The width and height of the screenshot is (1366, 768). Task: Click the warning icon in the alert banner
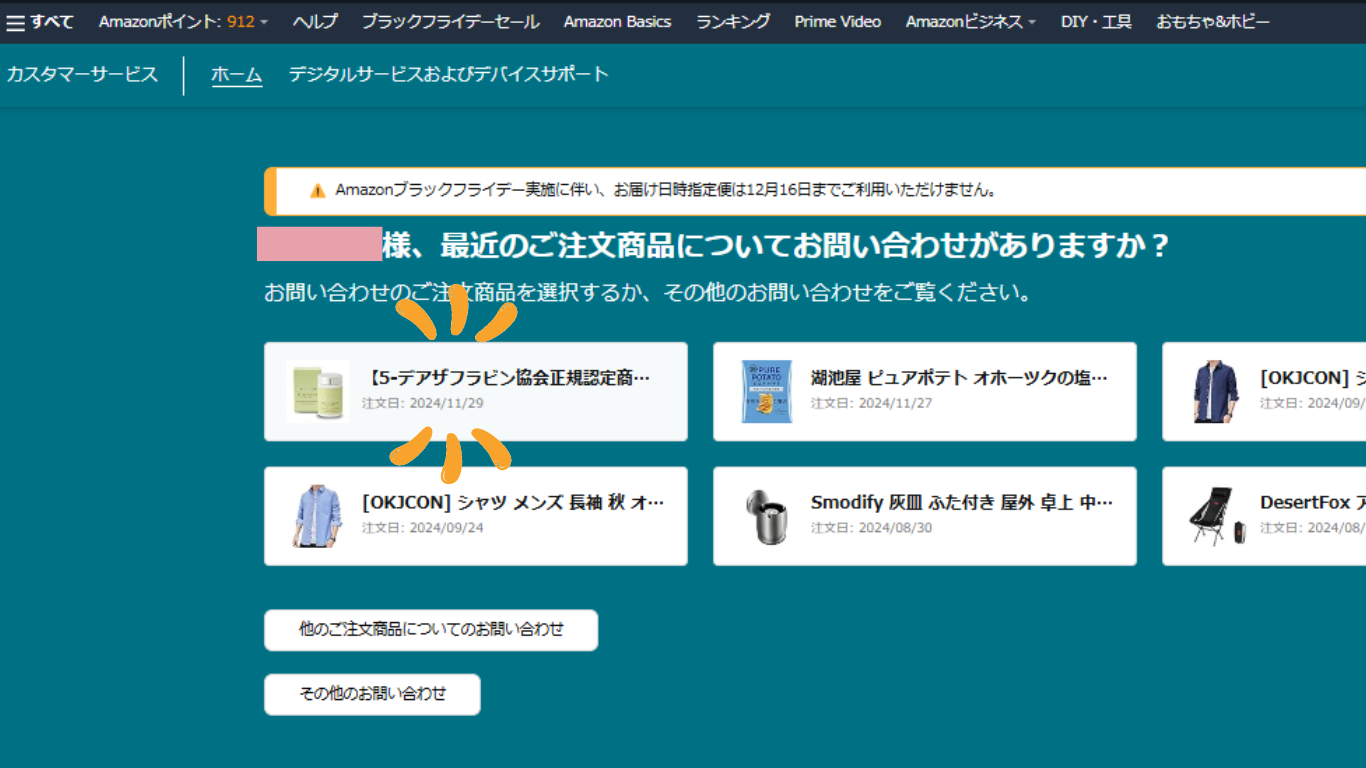click(318, 190)
